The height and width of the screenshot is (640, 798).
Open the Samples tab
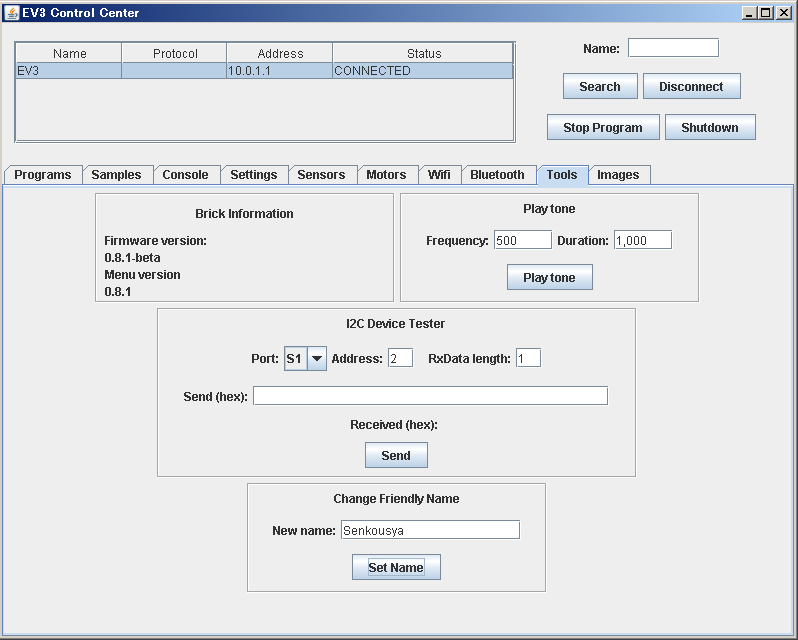(x=117, y=175)
